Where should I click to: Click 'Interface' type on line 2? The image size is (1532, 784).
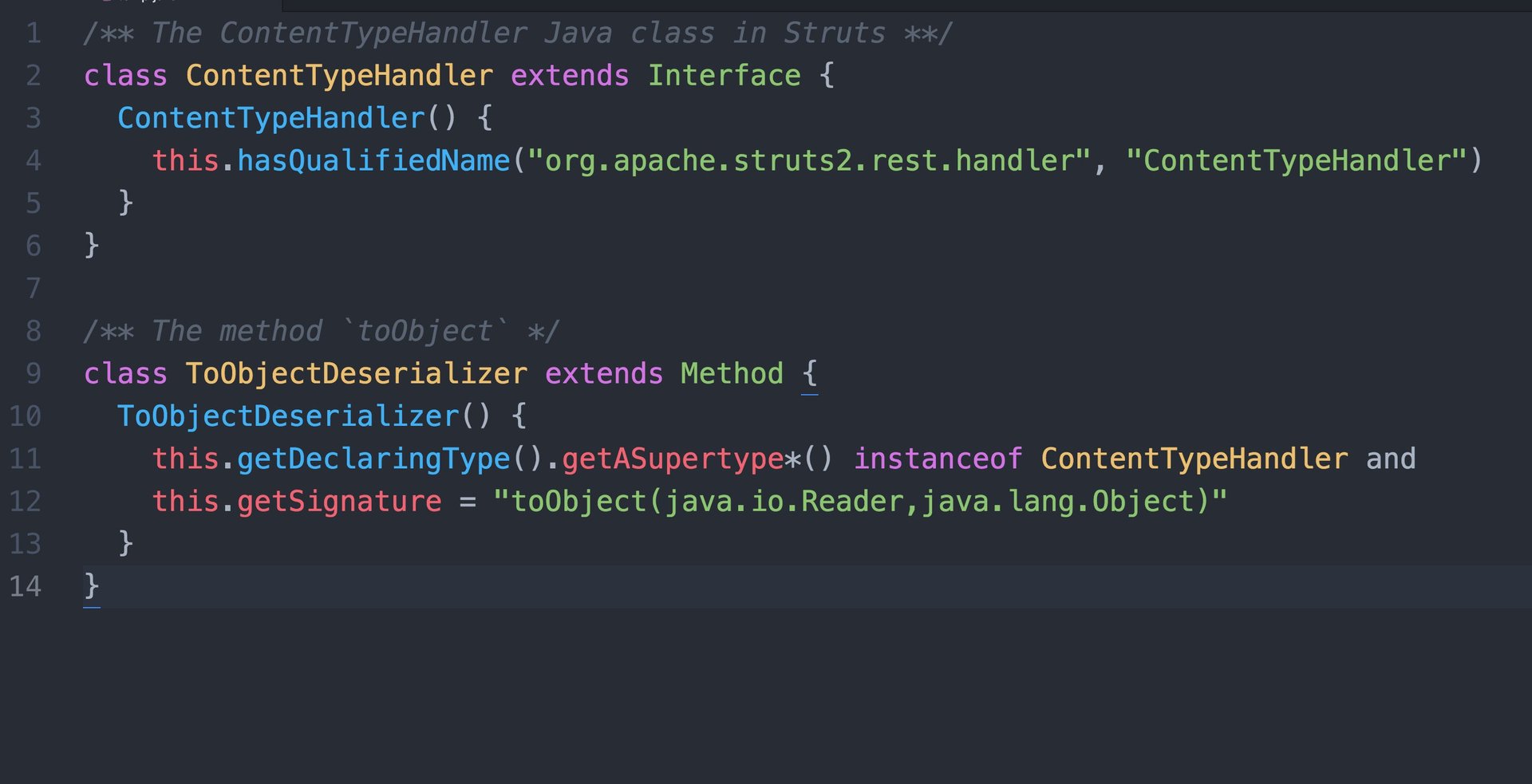tap(724, 75)
